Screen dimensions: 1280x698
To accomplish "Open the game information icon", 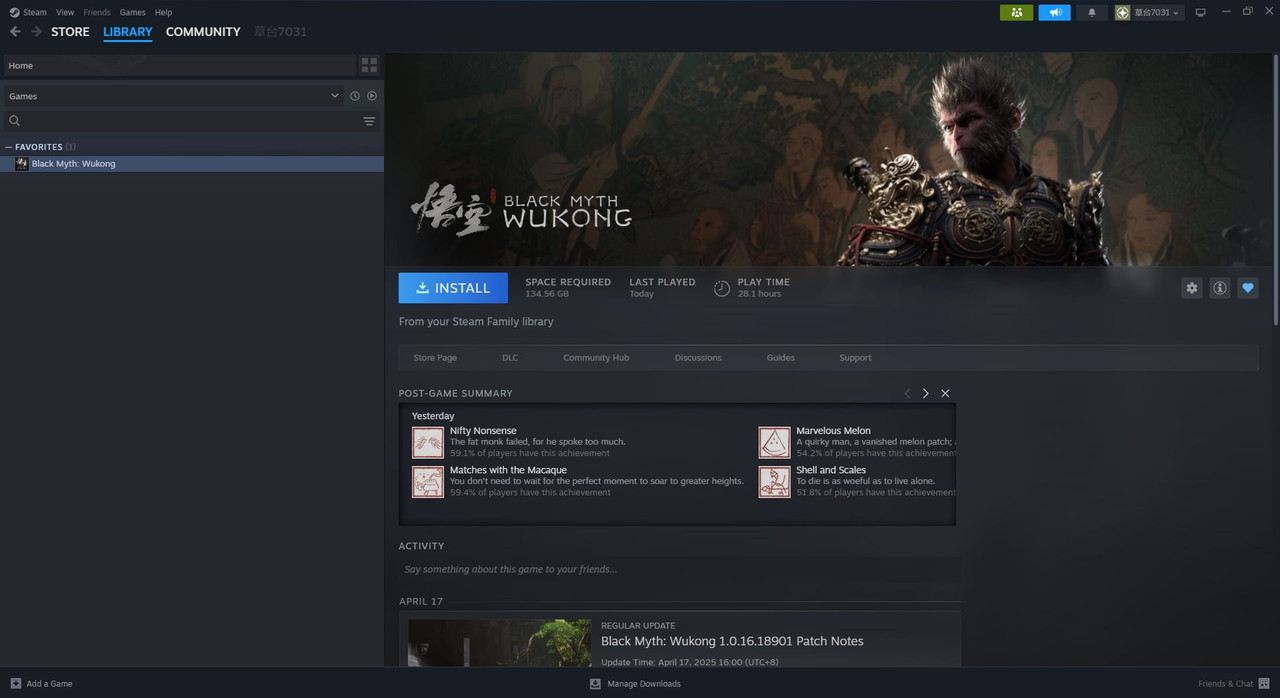I will coord(1219,288).
